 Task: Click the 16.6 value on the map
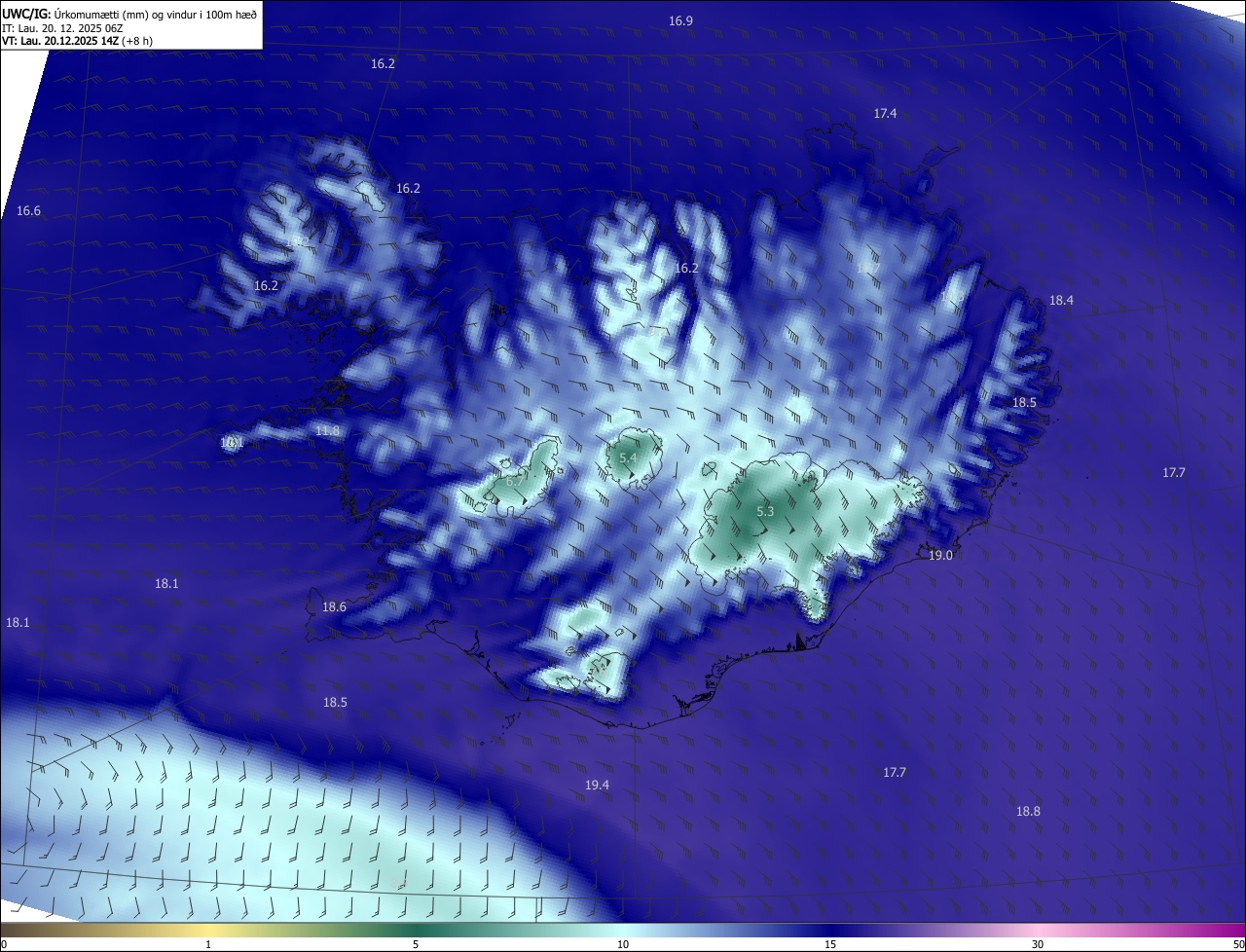pyautogui.click(x=28, y=211)
